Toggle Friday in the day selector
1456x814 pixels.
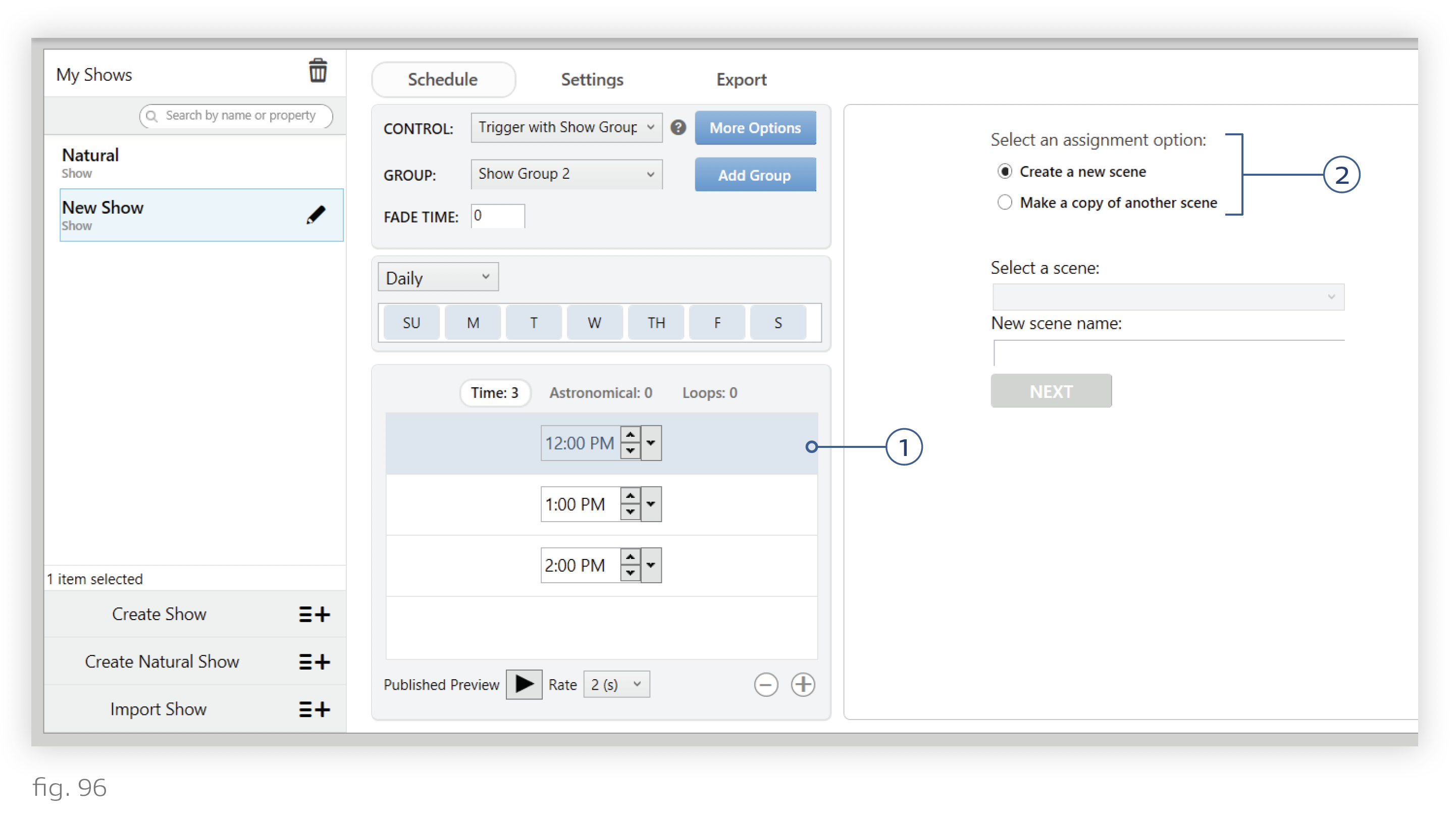point(717,323)
